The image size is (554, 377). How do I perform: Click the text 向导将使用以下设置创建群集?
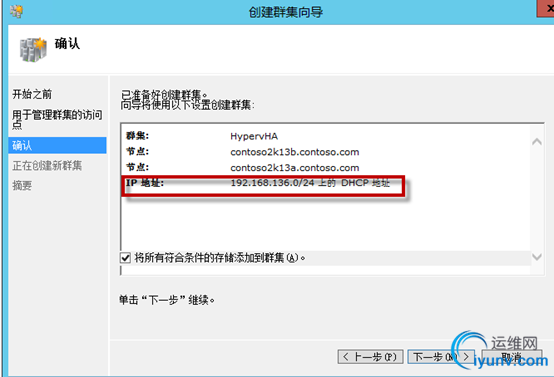(x=188, y=105)
